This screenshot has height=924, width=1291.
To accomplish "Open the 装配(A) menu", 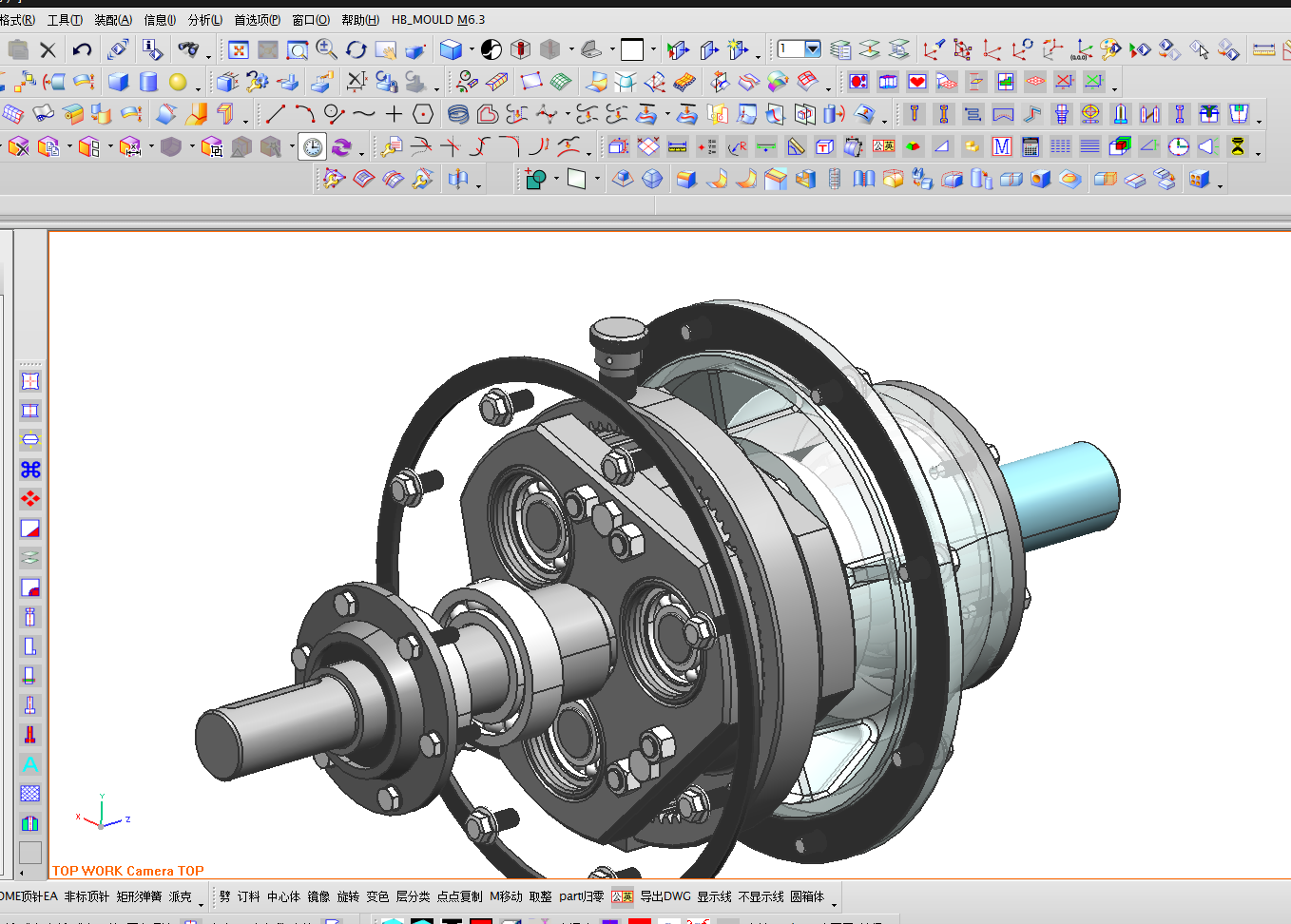I will pos(113,20).
